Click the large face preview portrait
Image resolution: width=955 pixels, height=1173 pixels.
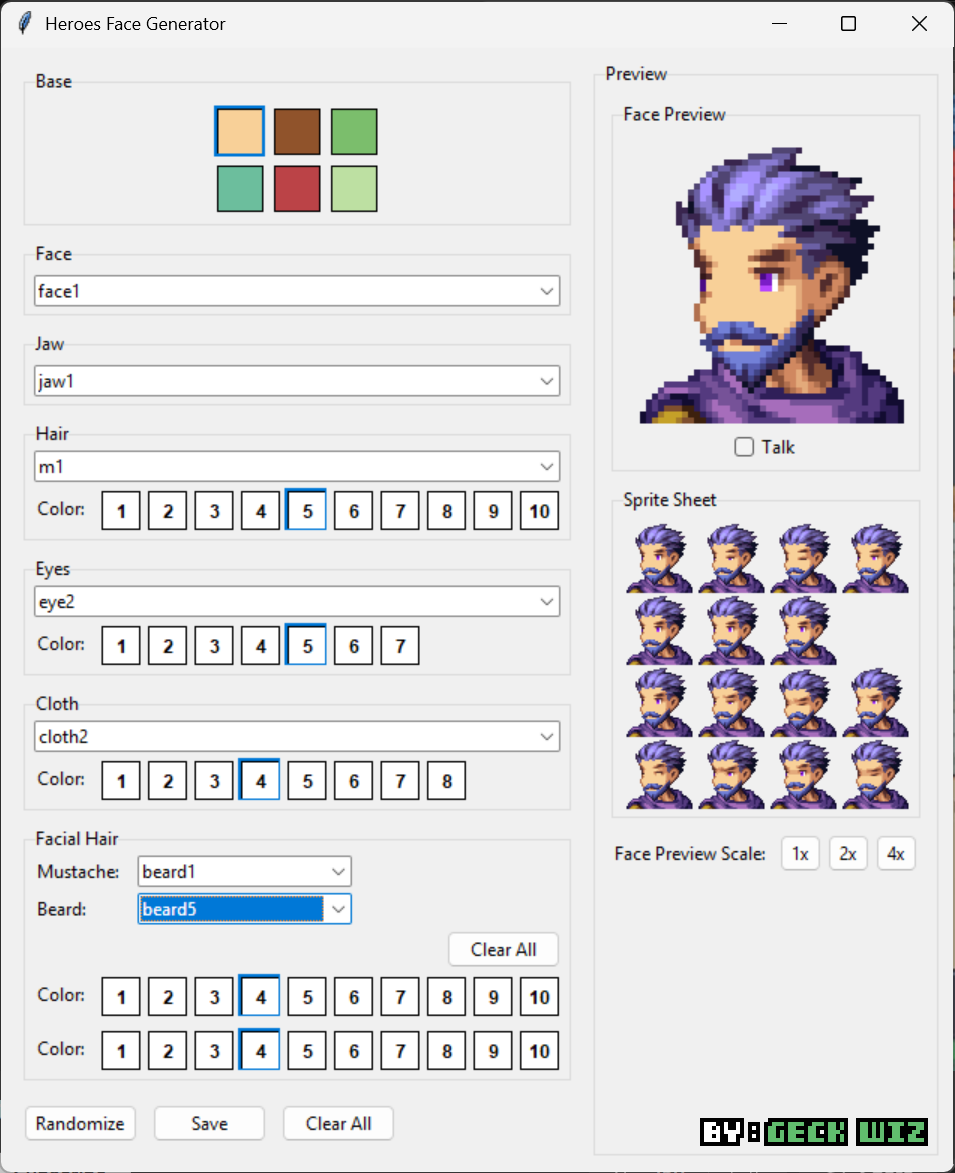772,285
